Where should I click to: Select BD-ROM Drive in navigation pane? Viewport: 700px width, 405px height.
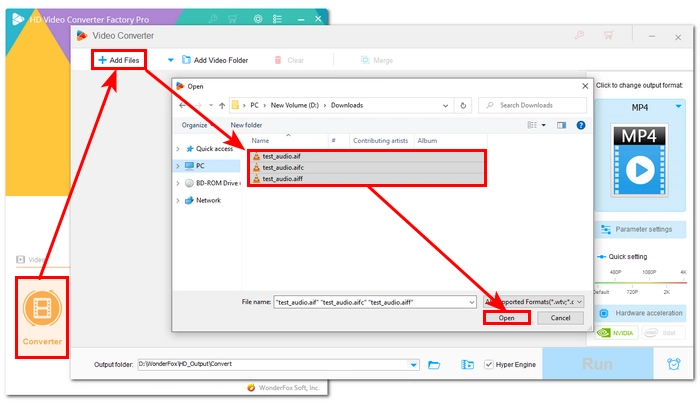coord(212,183)
